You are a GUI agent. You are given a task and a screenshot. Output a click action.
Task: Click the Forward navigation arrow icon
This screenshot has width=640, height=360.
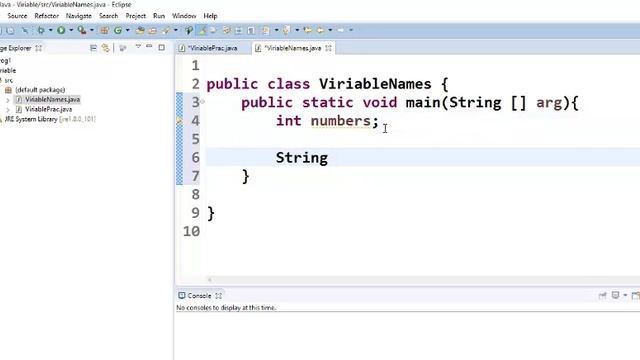click(340, 30)
